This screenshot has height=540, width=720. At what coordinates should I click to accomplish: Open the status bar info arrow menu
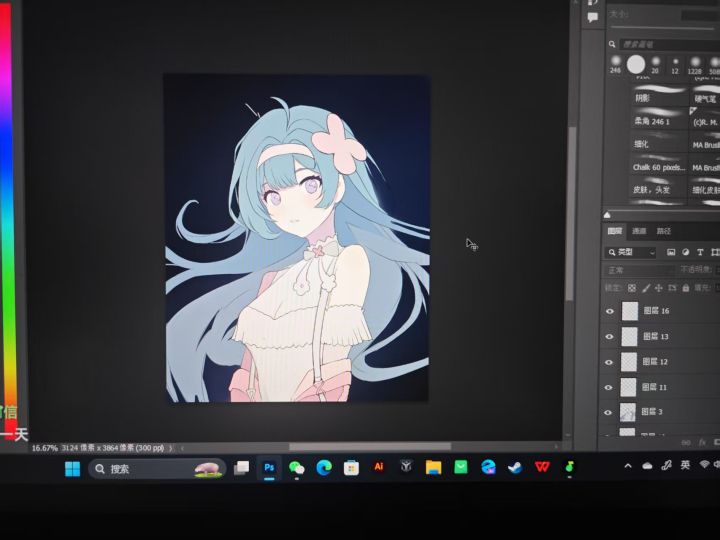[171, 448]
